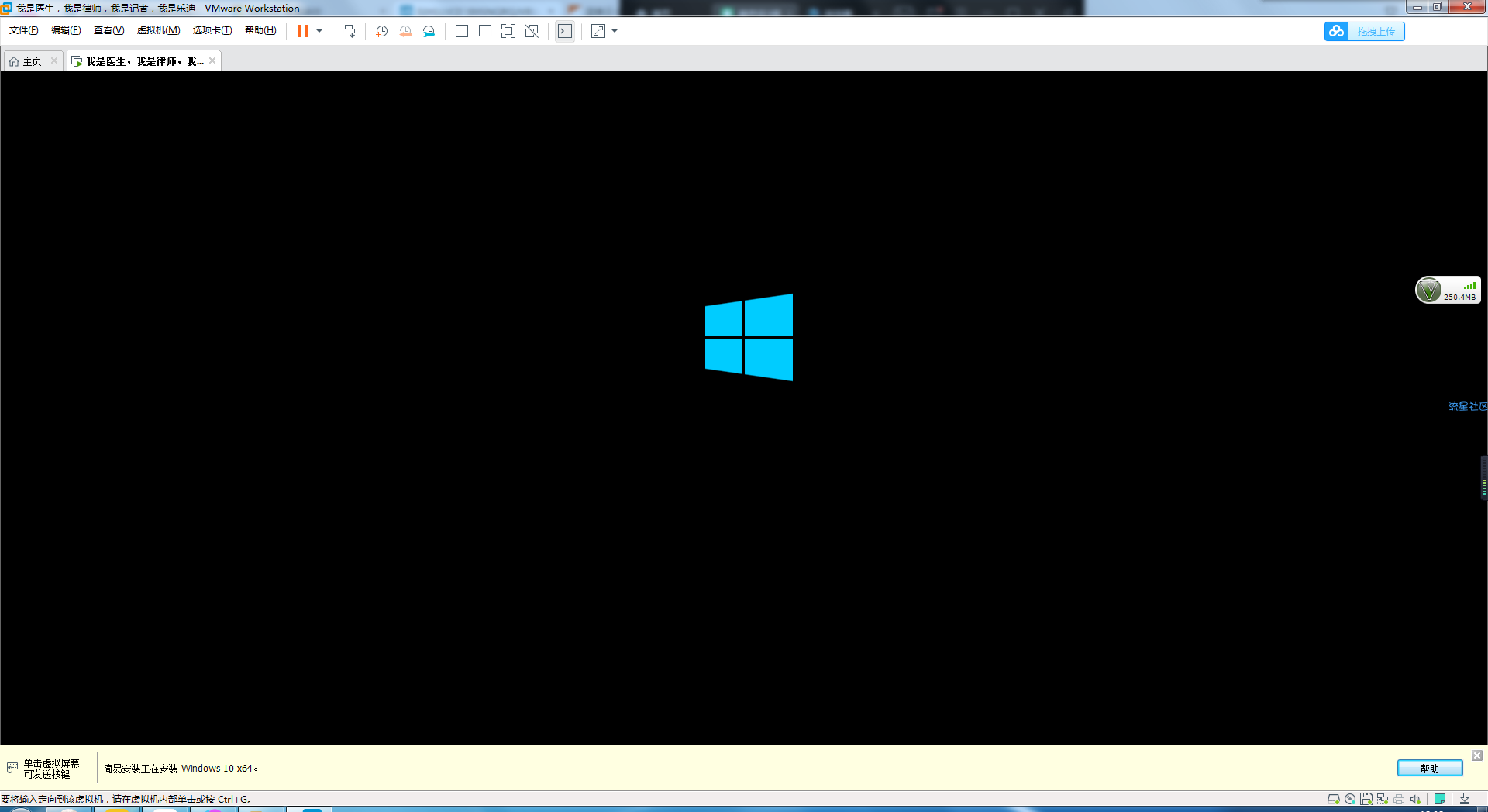1488x812 pixels.
Task: Switch to Unity mode
Action: point(532,31)
